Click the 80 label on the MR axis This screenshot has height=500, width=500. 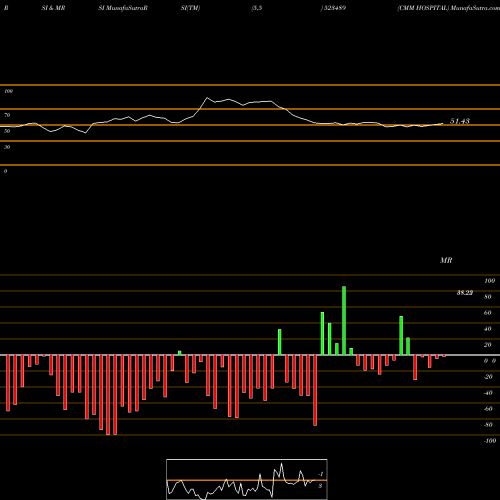click(x=488, y=297)
